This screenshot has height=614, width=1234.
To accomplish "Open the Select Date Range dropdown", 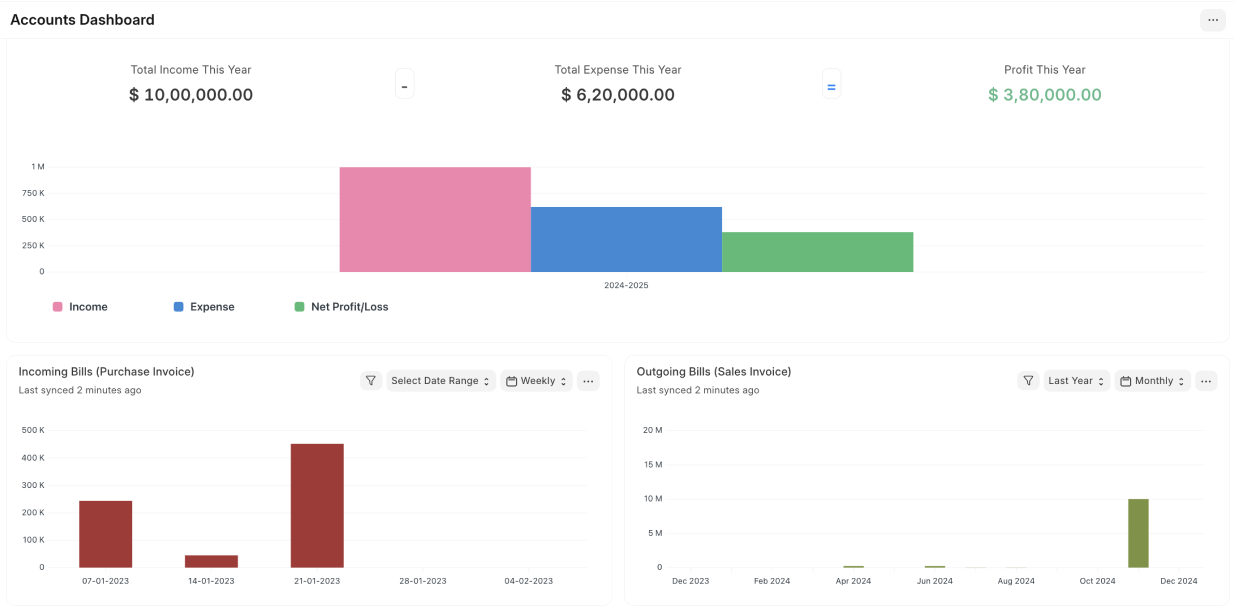I will (441, 381).
